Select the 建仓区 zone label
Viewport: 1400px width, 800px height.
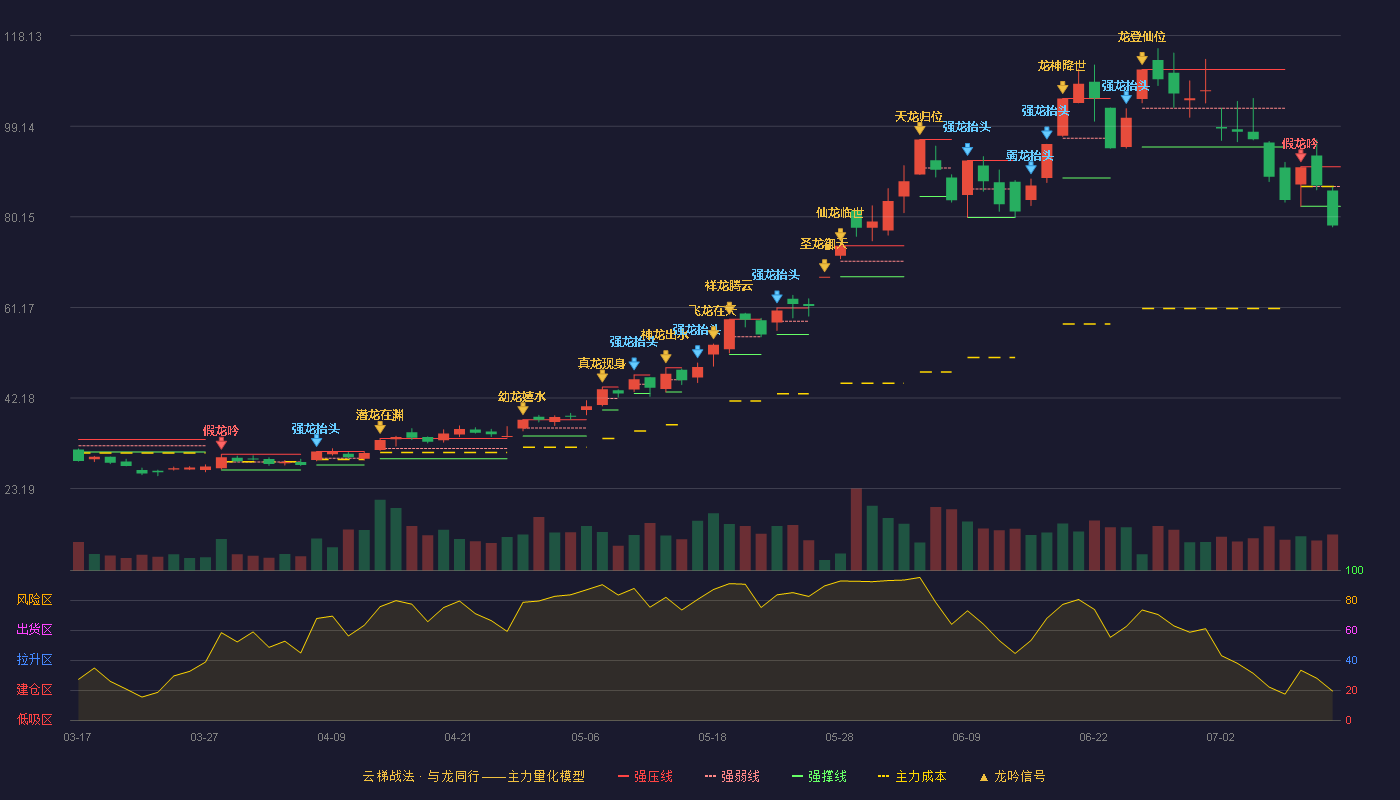[34, 690]
